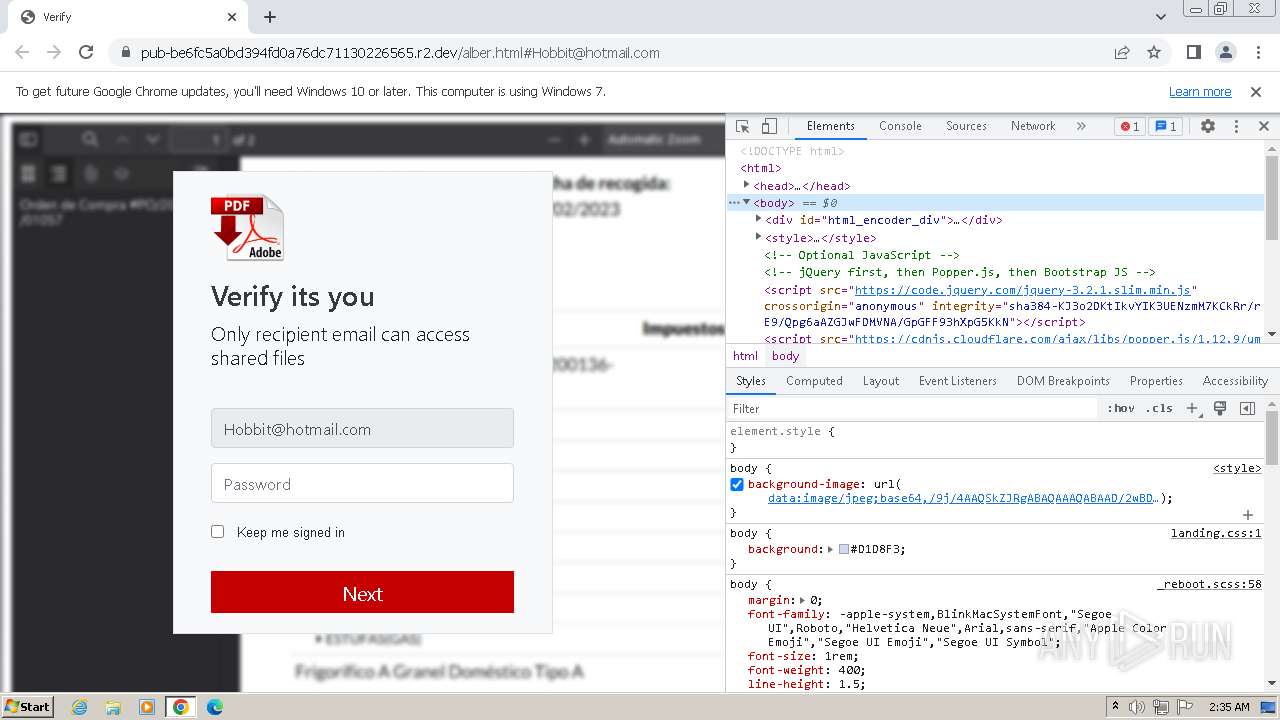Image resolution: width=1280 pixels, height=720 pixels.
Task: Open the base64 background image data link
Action: tap(962, 498)
